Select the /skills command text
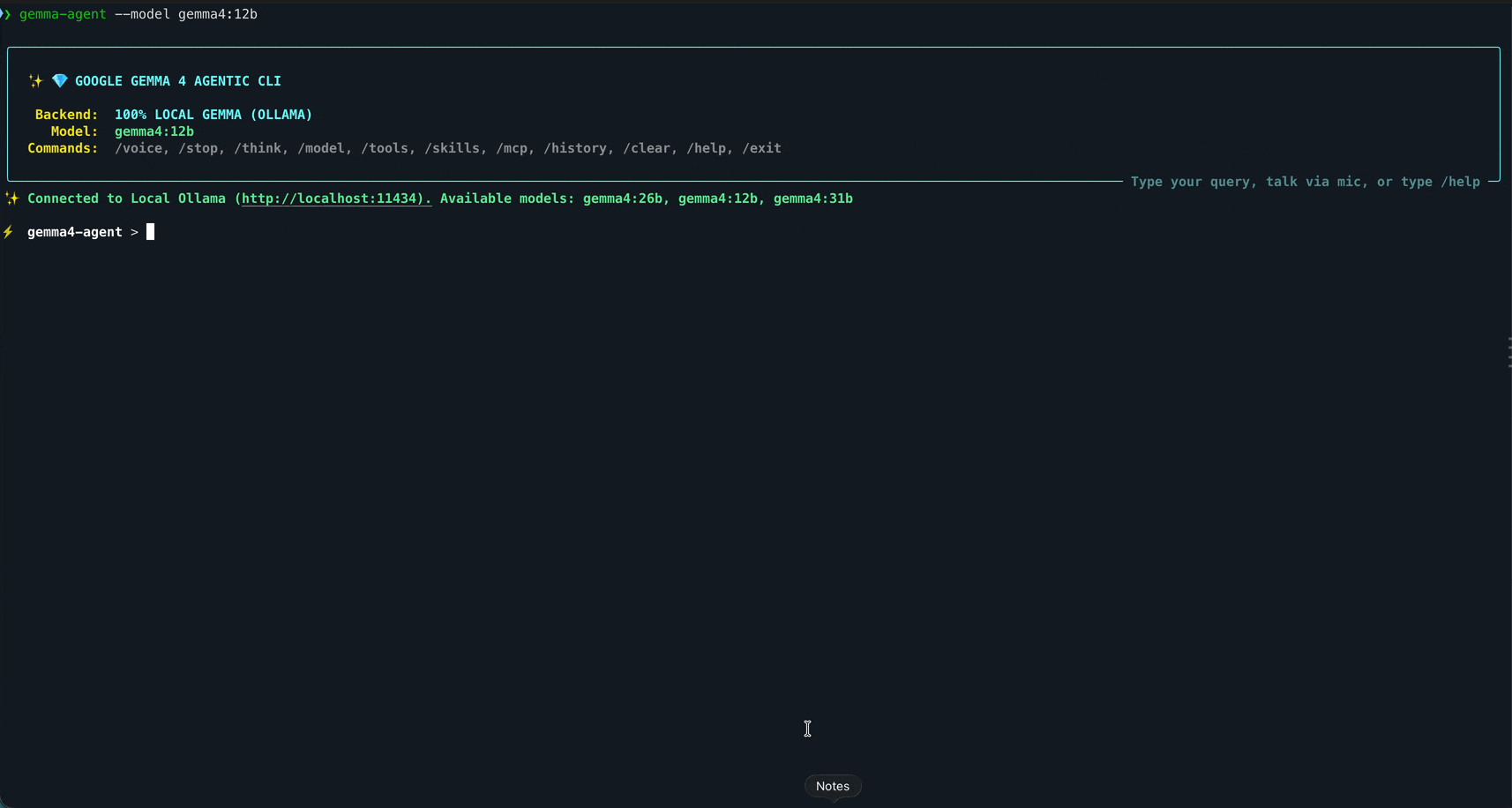Screen dimensions: 1512x808 coord(453,148)
